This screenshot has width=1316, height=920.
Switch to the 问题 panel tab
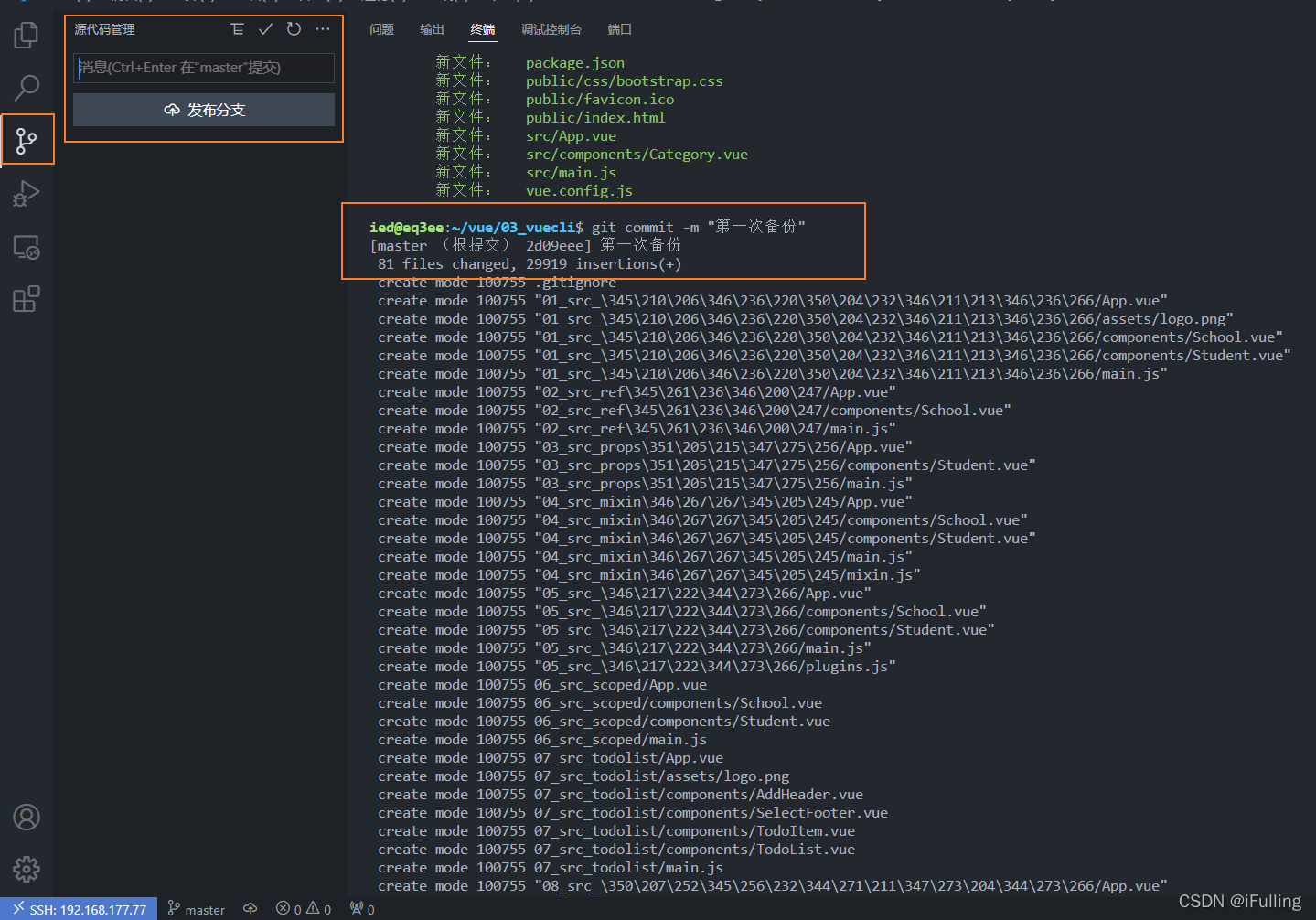[381, 29]
